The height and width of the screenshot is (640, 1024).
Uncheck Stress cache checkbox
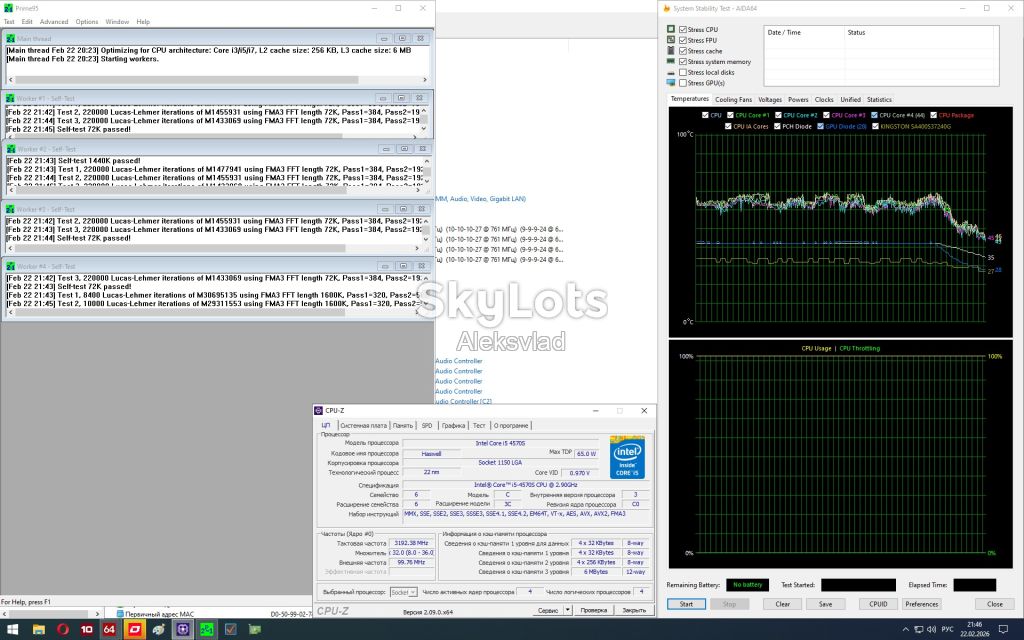coord(682,50)
